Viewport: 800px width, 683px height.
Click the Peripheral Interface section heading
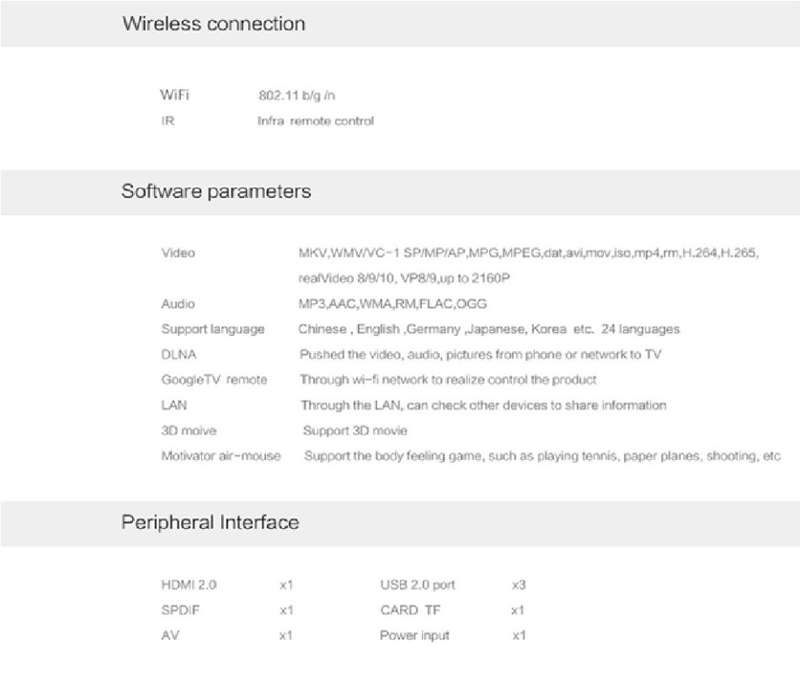[210, 522]
